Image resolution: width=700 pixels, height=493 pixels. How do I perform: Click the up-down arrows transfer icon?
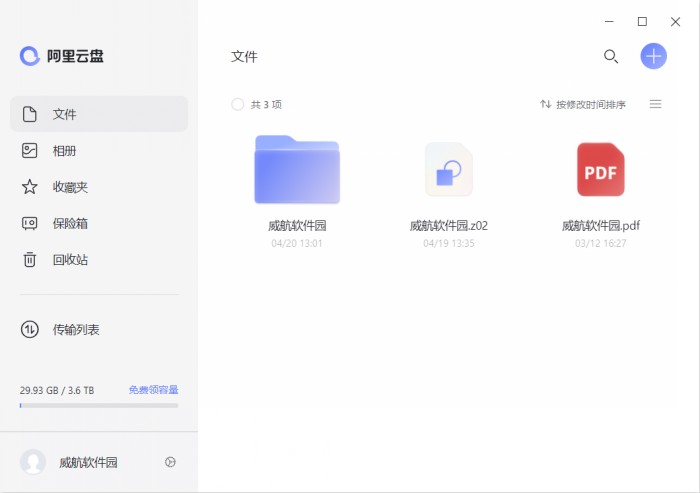coord(29,330)
